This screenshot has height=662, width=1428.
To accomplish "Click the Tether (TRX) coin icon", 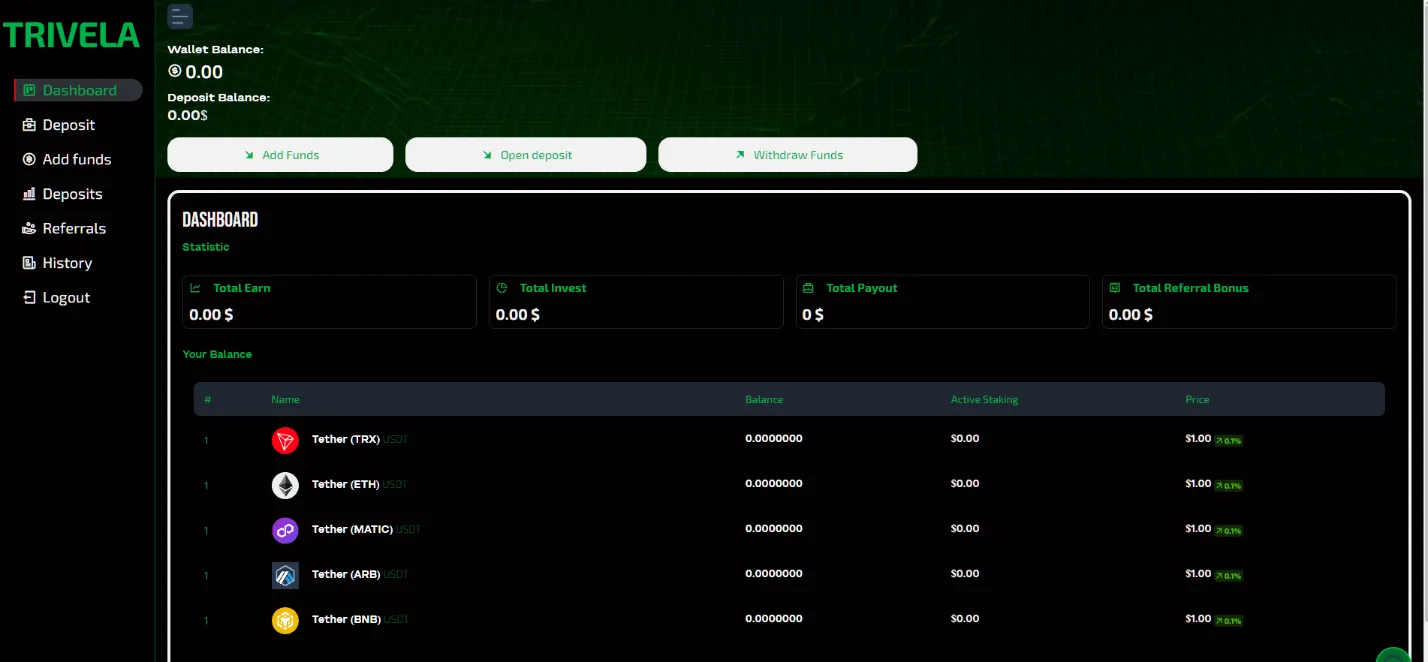I will pyautogui.click(x=285, y=440).
